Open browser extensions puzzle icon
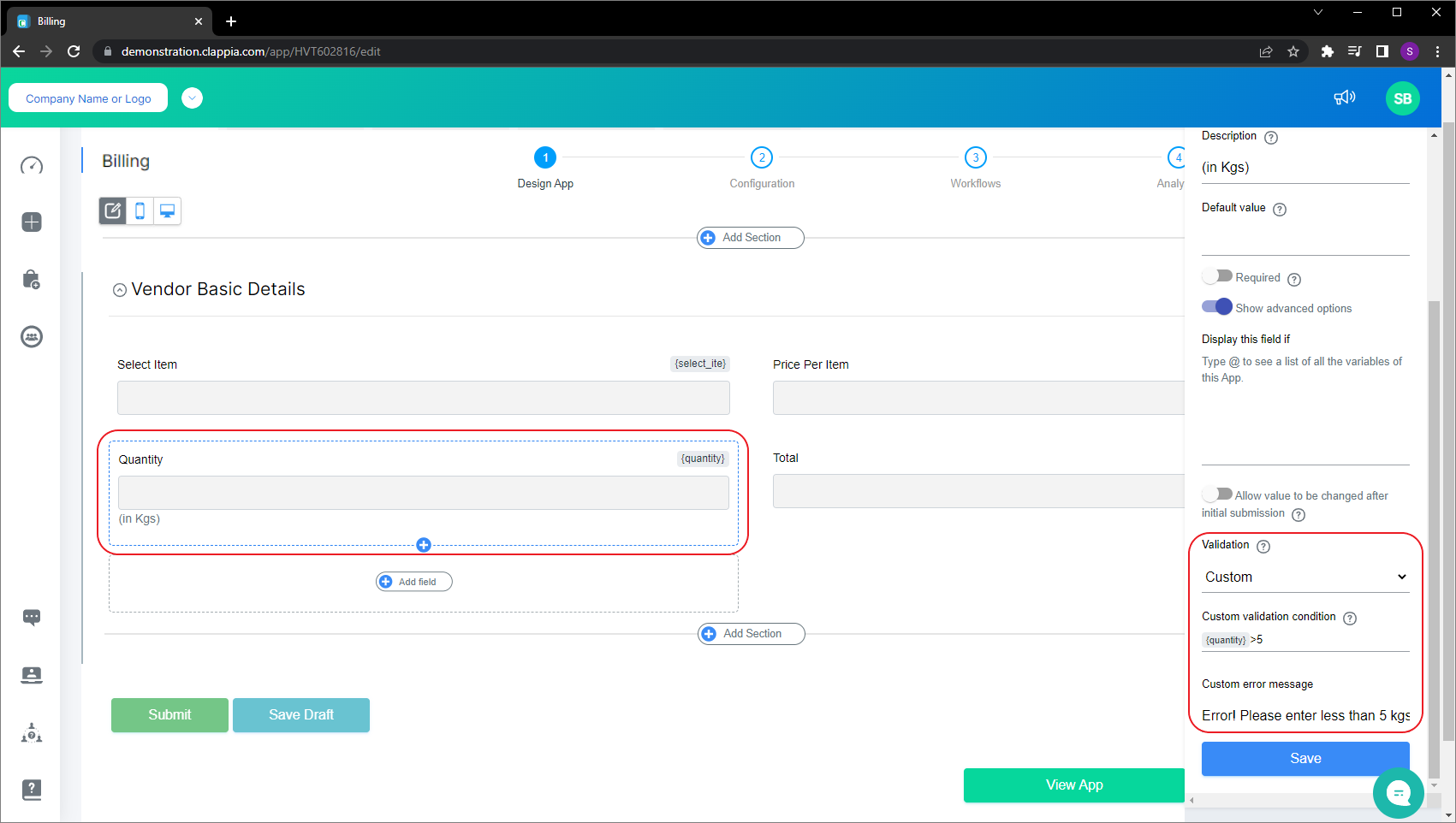This screenshot has height=823, width=1456. click(x=1328, y=51)
